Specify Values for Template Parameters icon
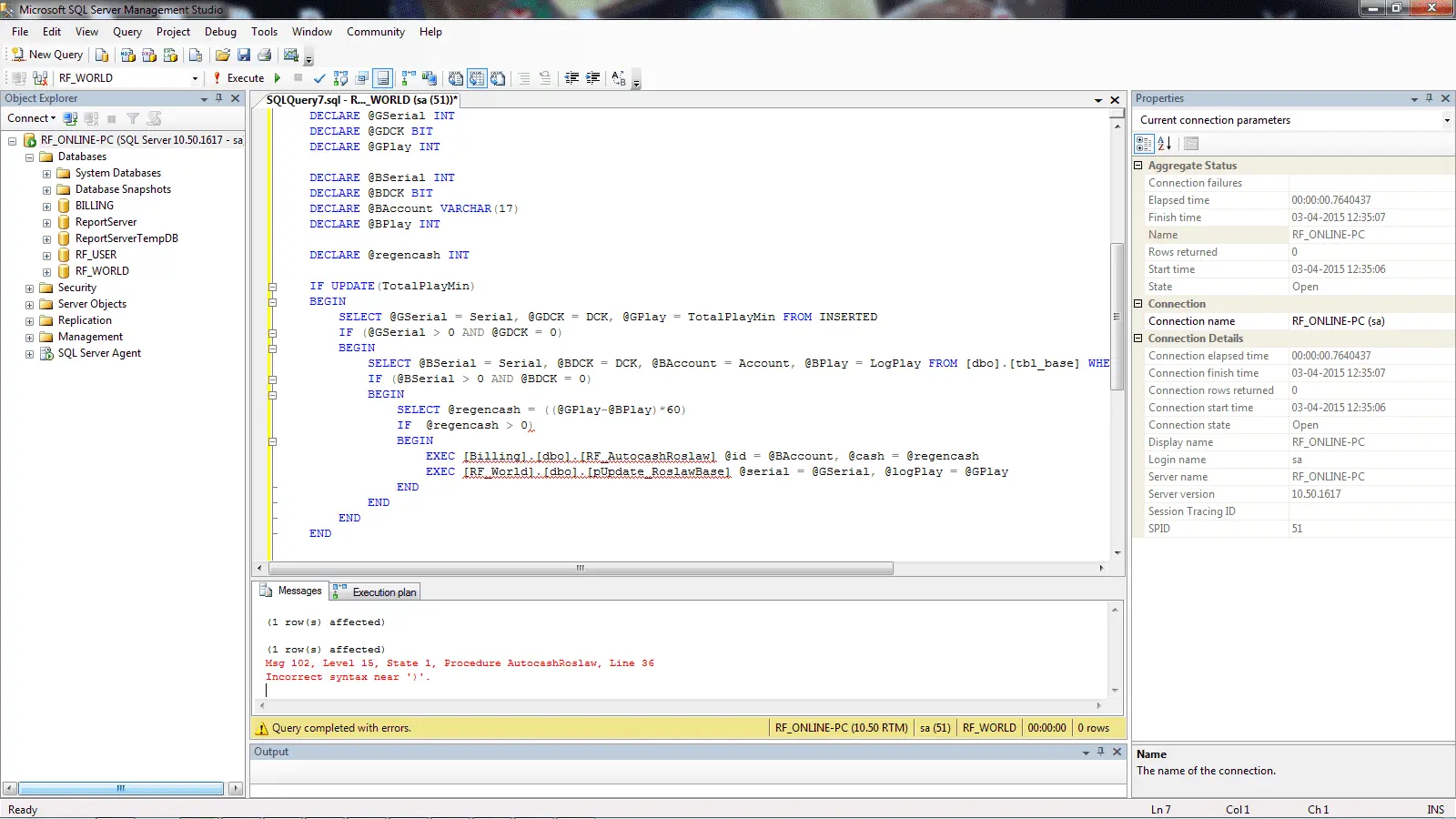 (x=619, y=78)
